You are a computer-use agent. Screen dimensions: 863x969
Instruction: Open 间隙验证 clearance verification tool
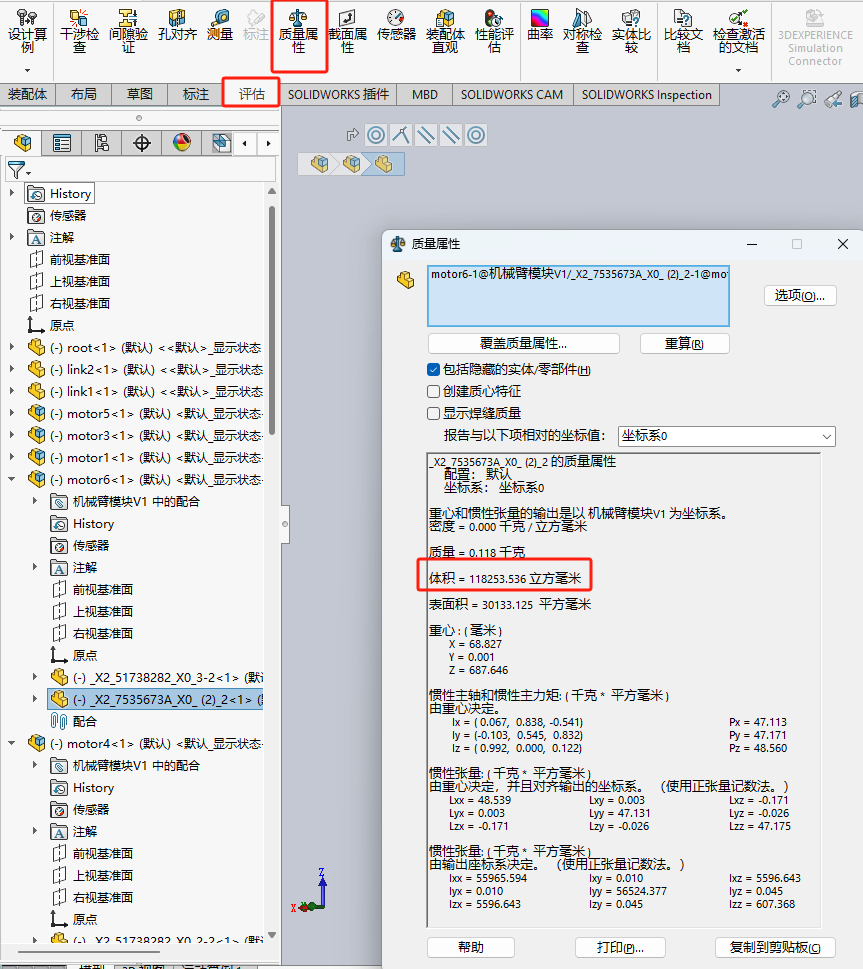(128, 32)
